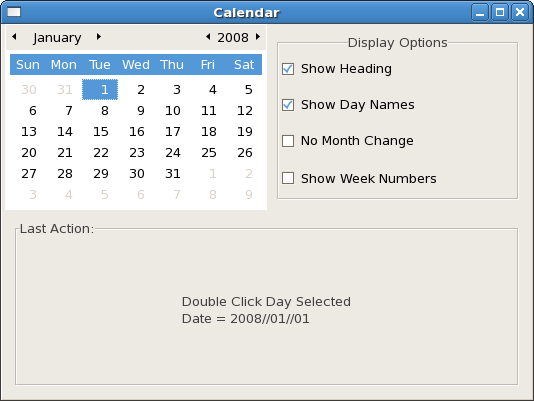
Task: Select the last day, January 31
Action: pyautogui.click(x=173, y=174)
